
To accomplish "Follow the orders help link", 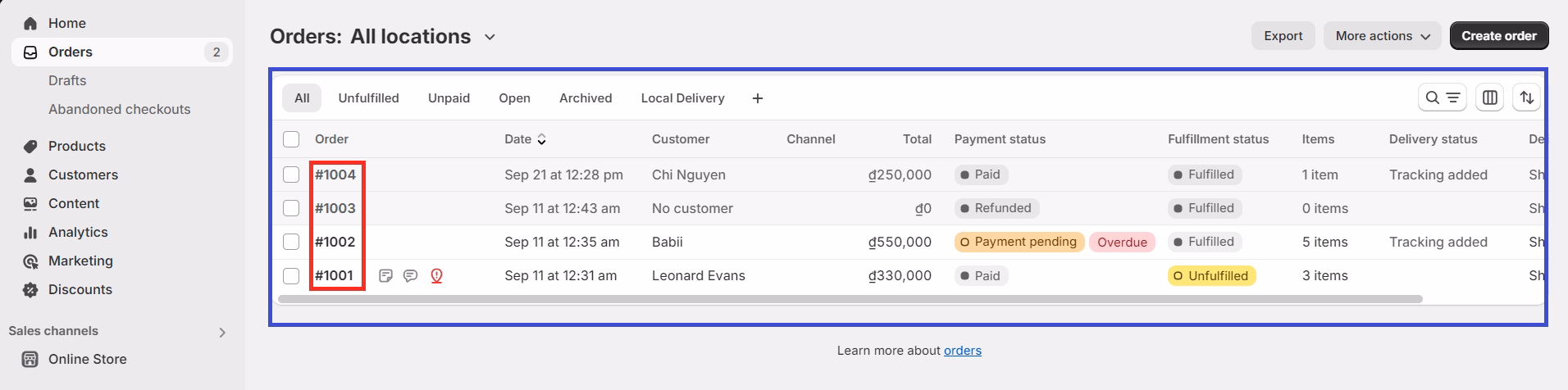I will [x=962, y=351].
